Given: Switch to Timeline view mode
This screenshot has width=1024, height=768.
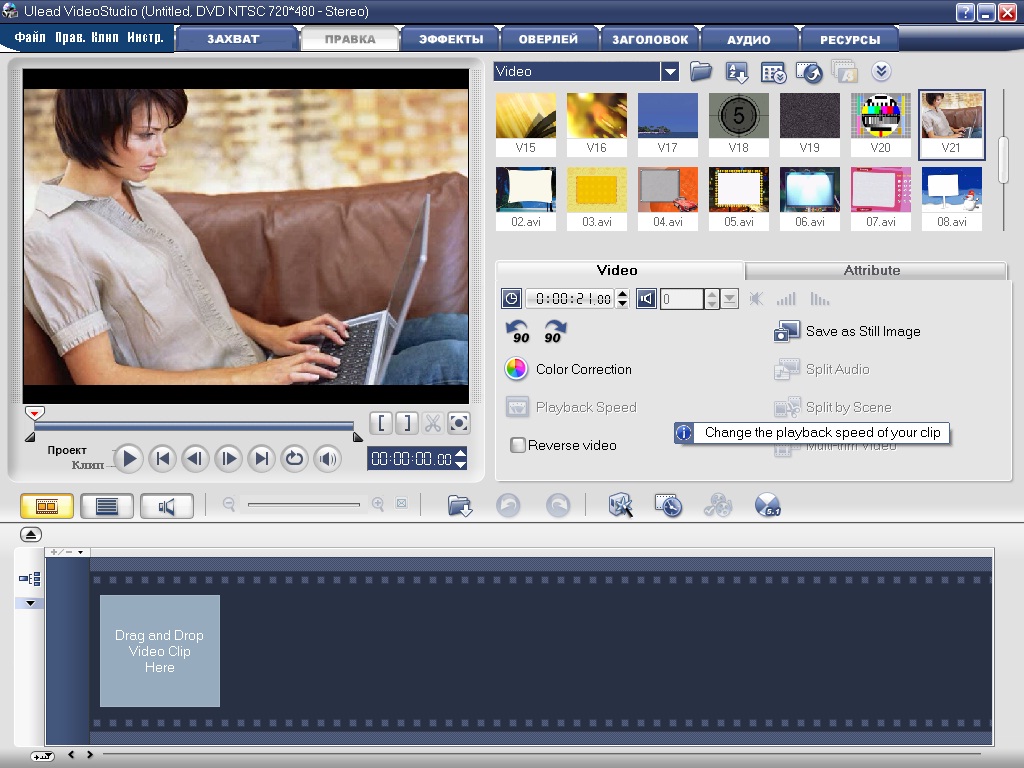Looking at the screenshot, I should (106, 507).
